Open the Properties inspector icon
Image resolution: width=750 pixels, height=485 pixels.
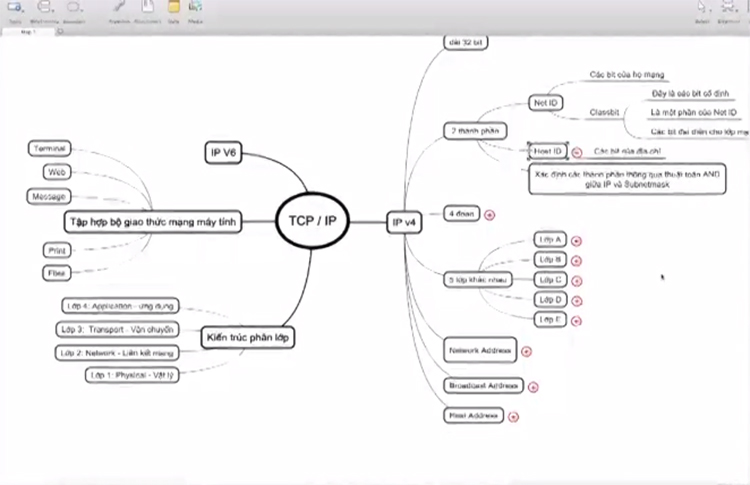pos(119,8)
